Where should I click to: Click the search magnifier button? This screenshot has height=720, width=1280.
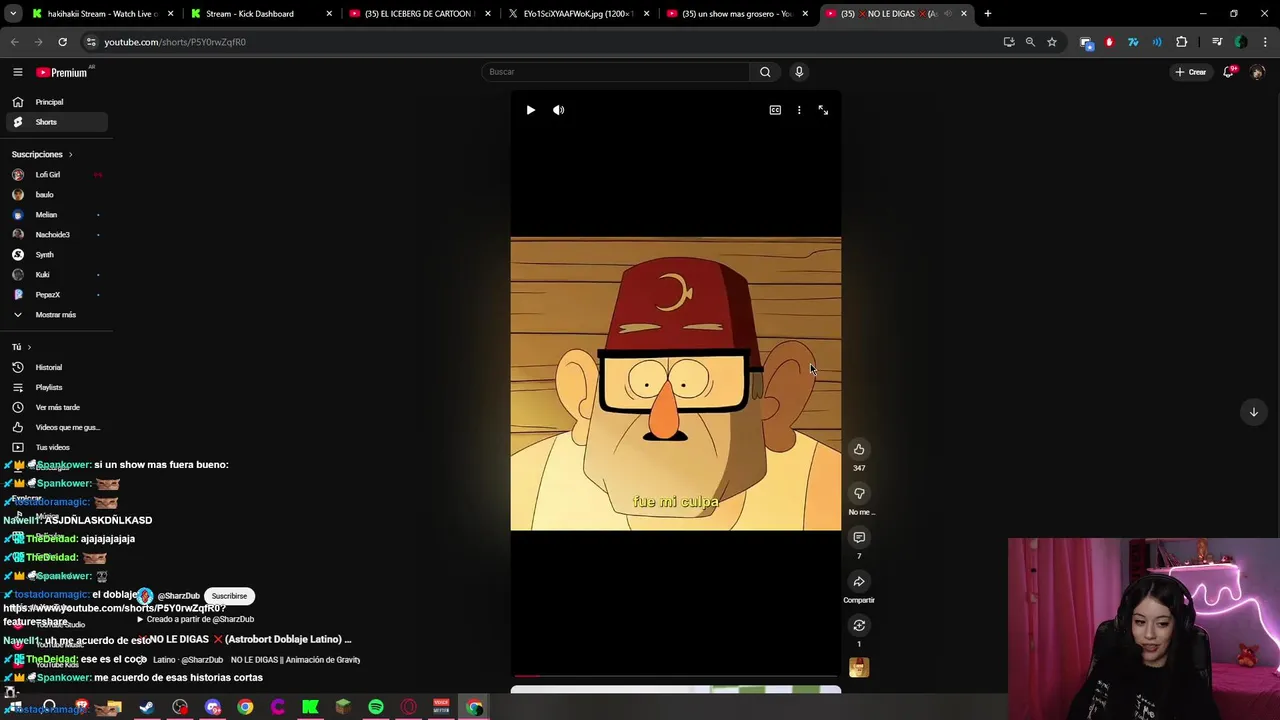[x=765, y=72]
